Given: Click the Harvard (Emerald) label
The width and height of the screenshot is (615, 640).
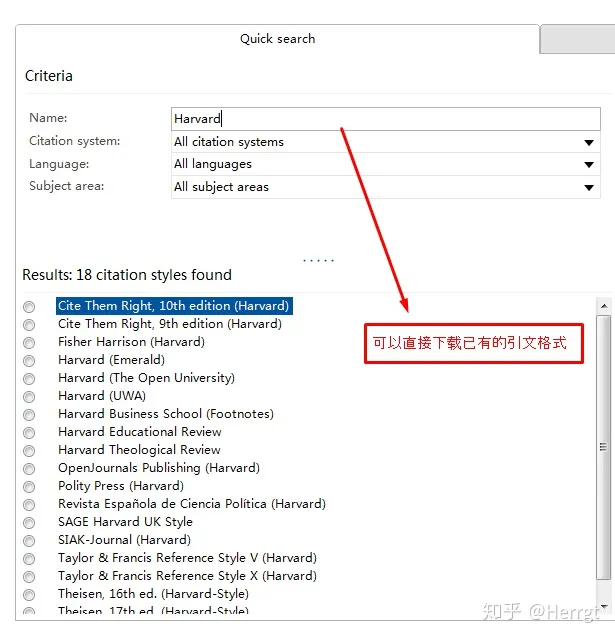Looking at the screenshot, I should pyautogui.click(x=111, y=360).
